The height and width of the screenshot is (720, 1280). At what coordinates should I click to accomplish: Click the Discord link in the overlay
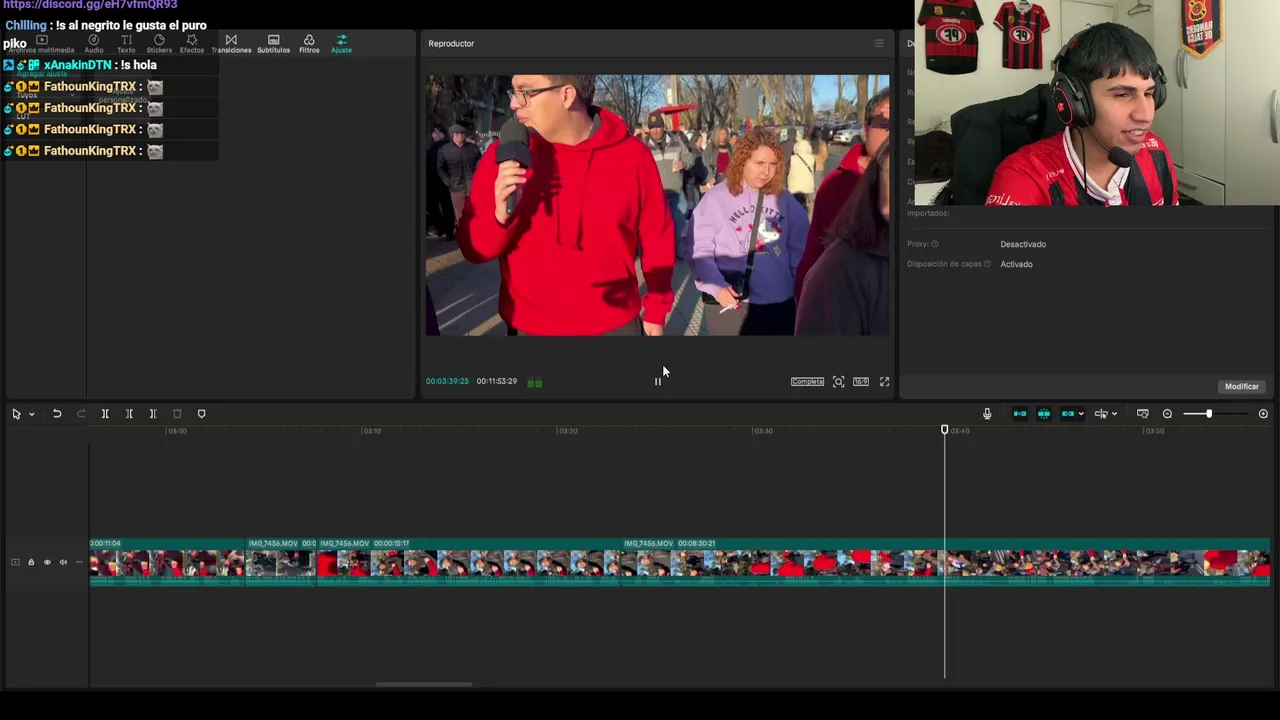click(x=90, y=5)
